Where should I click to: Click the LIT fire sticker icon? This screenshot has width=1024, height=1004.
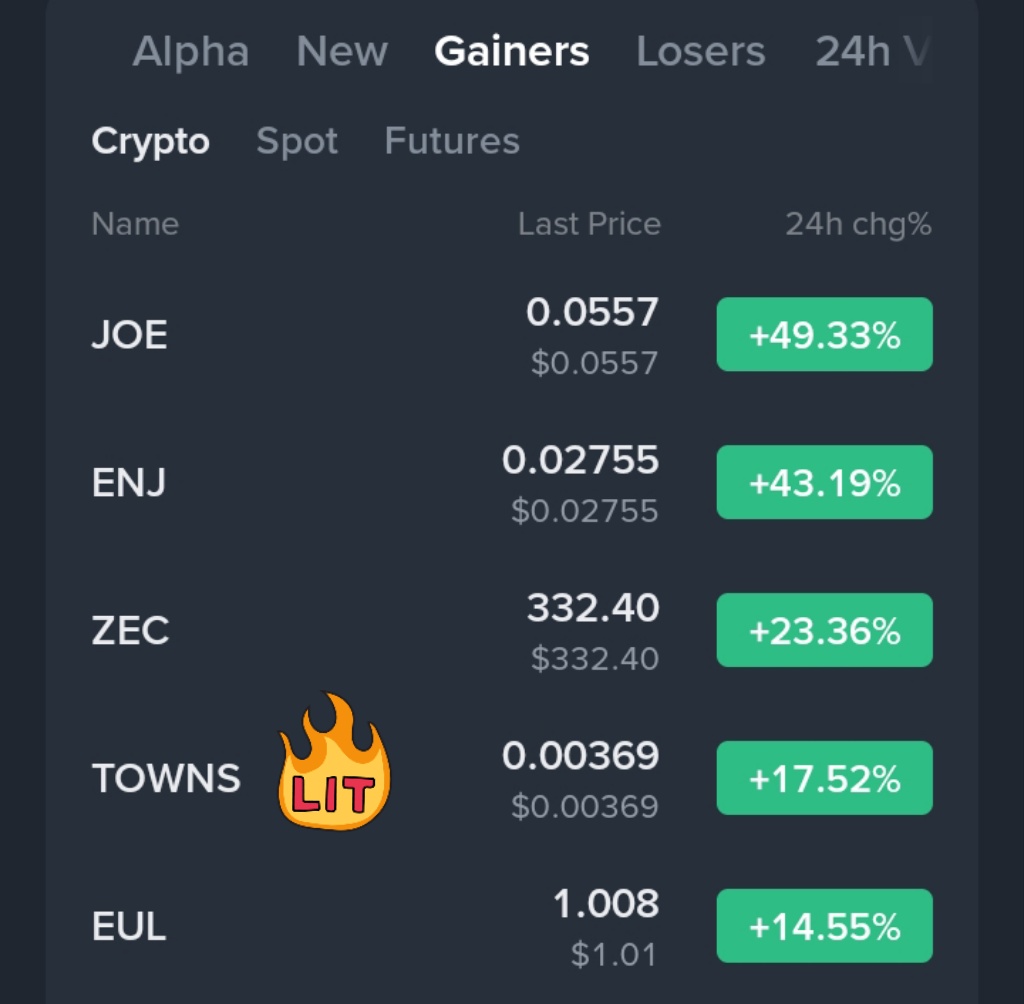tap(334, 764)
